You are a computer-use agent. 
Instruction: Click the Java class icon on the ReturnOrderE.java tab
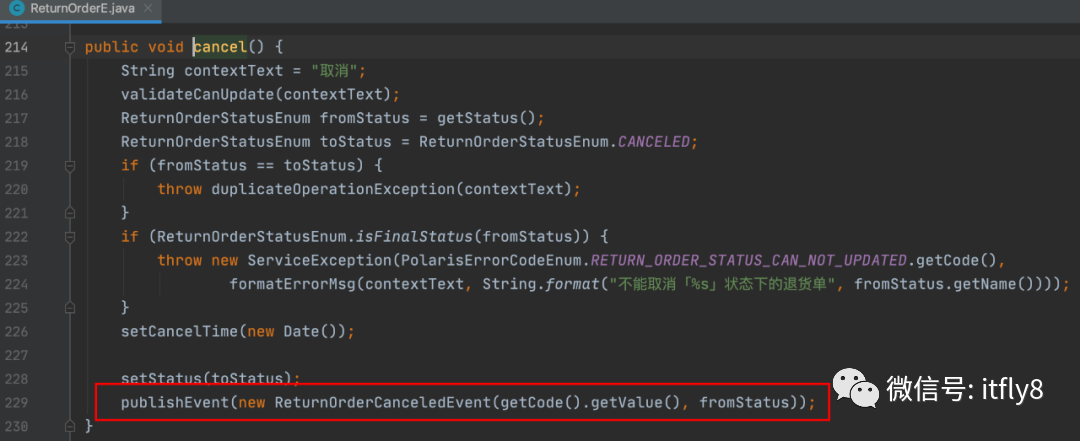[17, 10]
